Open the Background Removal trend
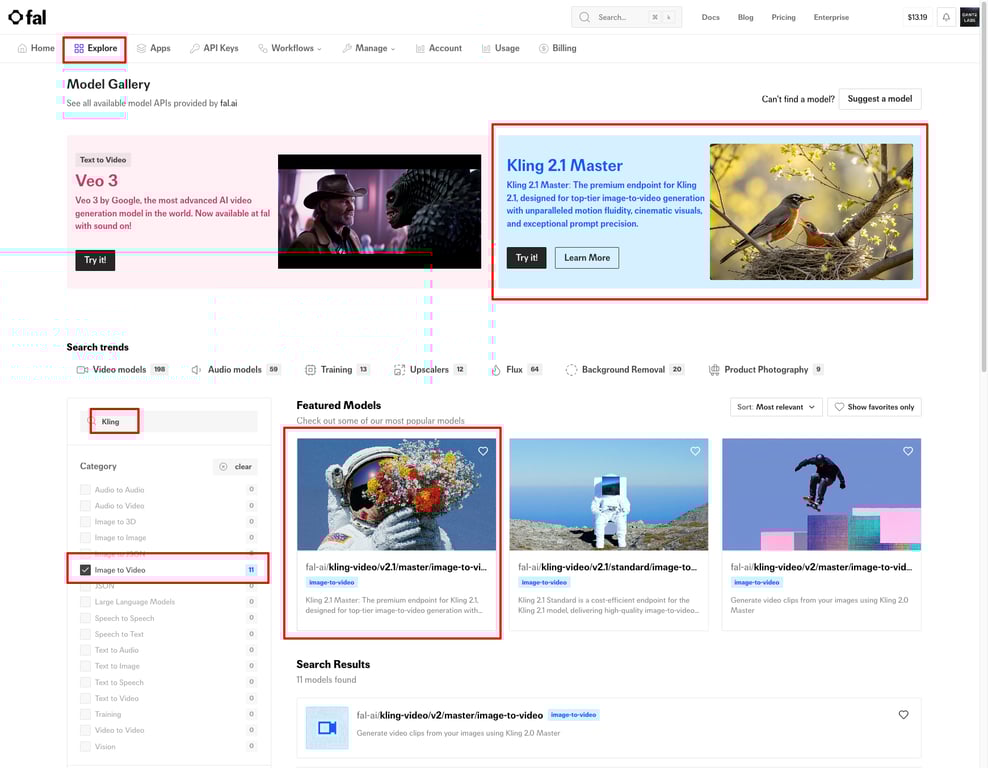Viewport: 988px width, 768px height. click(x=622, y=370)
